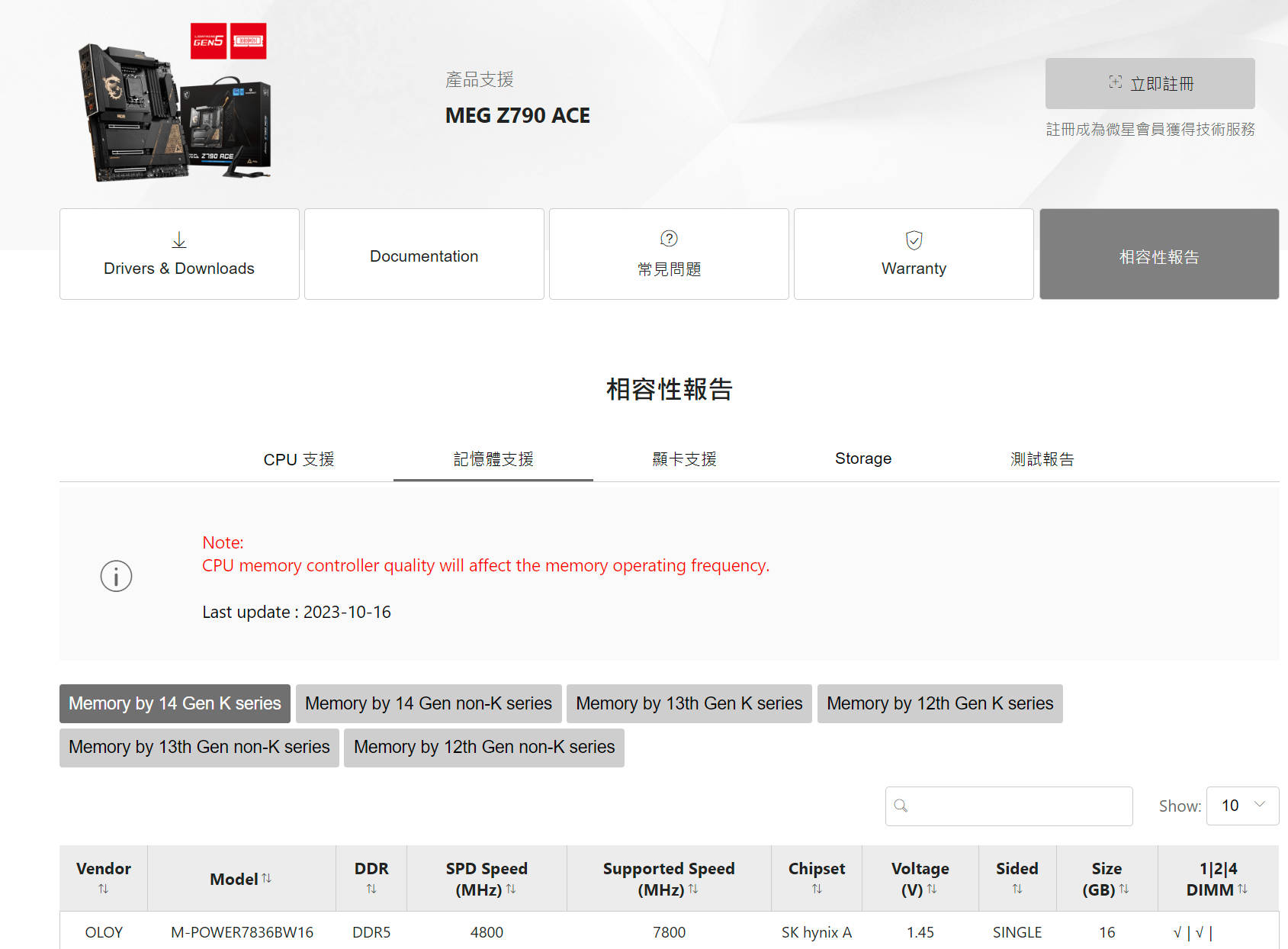
Task: Sort table by SPD Speed arrows
Action: [x=511, y=889]
